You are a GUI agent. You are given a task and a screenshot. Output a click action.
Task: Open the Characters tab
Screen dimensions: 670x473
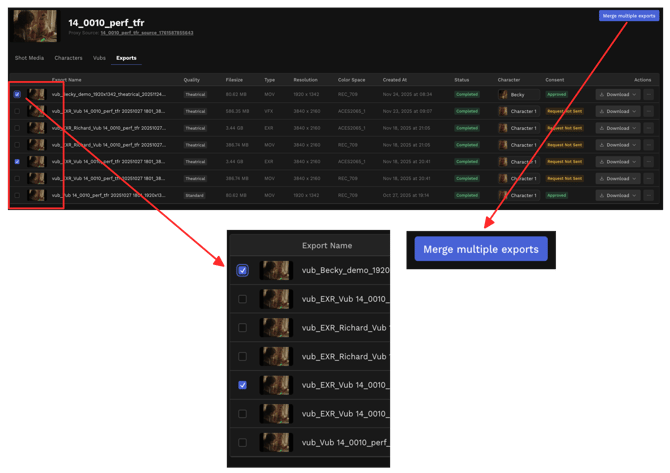coord(68,58)
